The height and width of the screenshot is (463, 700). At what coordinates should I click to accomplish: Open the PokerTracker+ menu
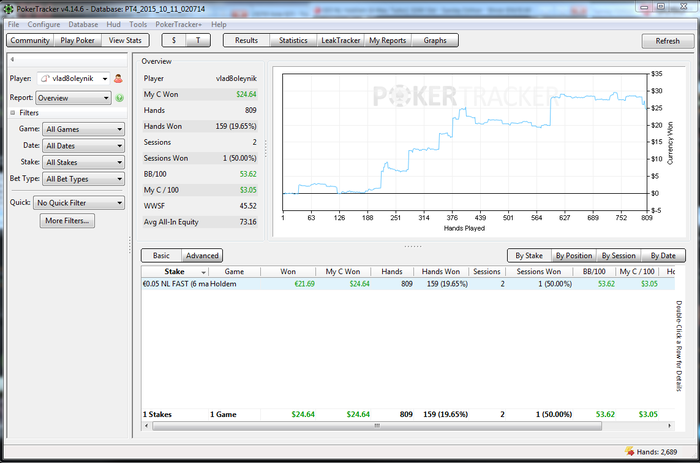click(179, 25)
